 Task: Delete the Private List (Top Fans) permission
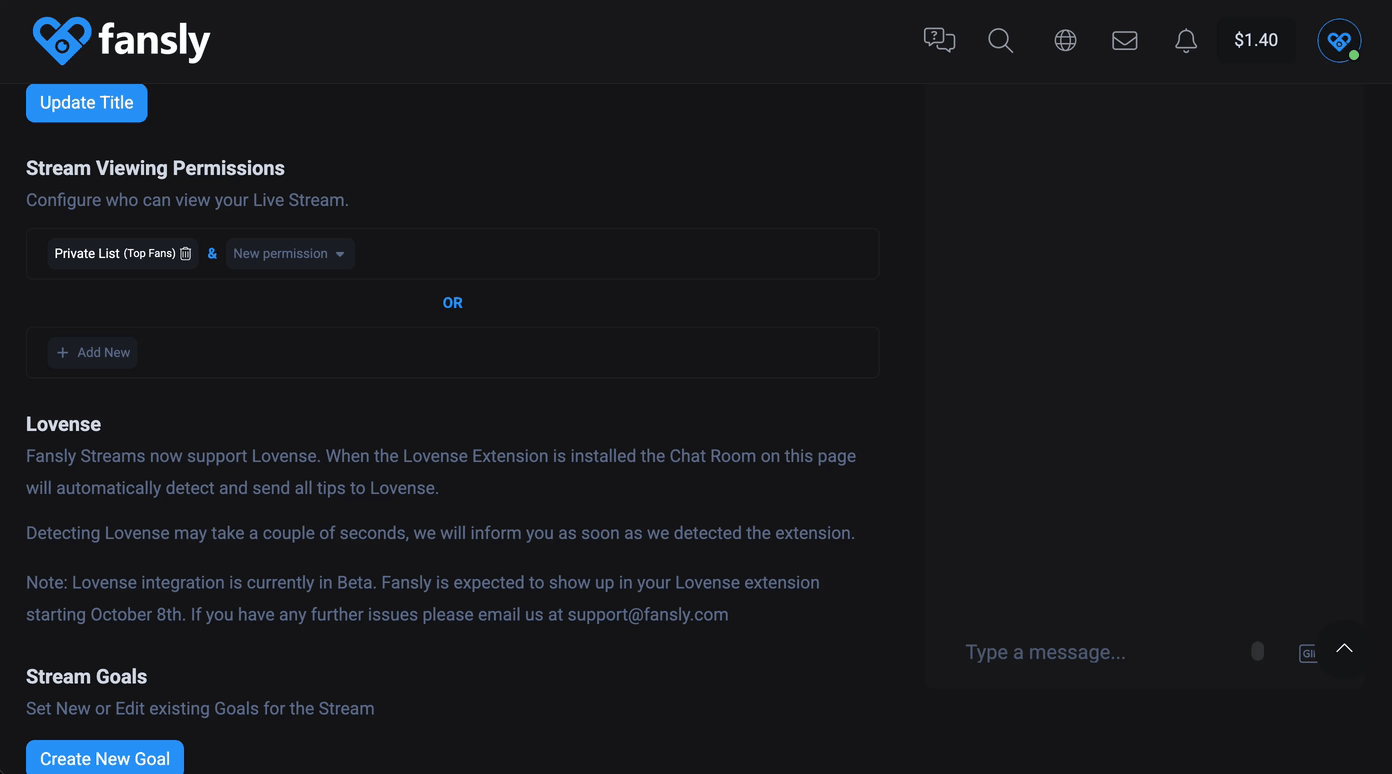pyautogui.click(x=186, y=254)
